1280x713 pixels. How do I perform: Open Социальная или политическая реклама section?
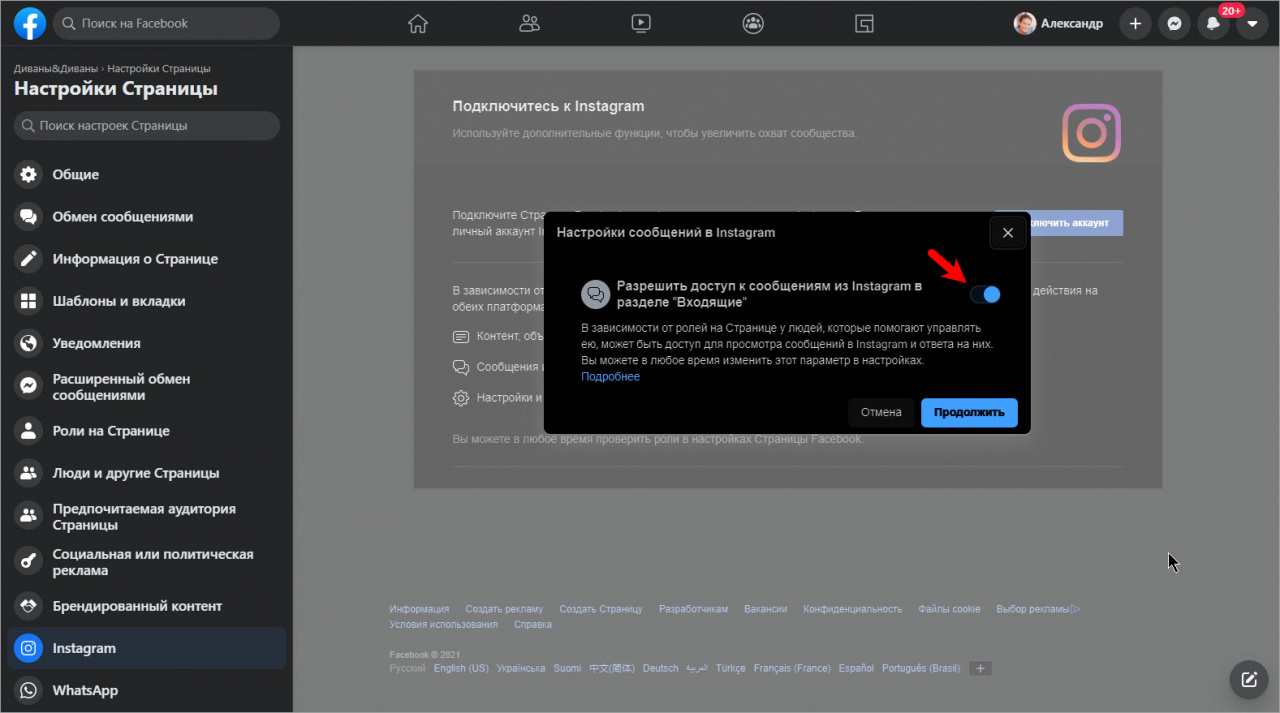(x=146, y=562)
